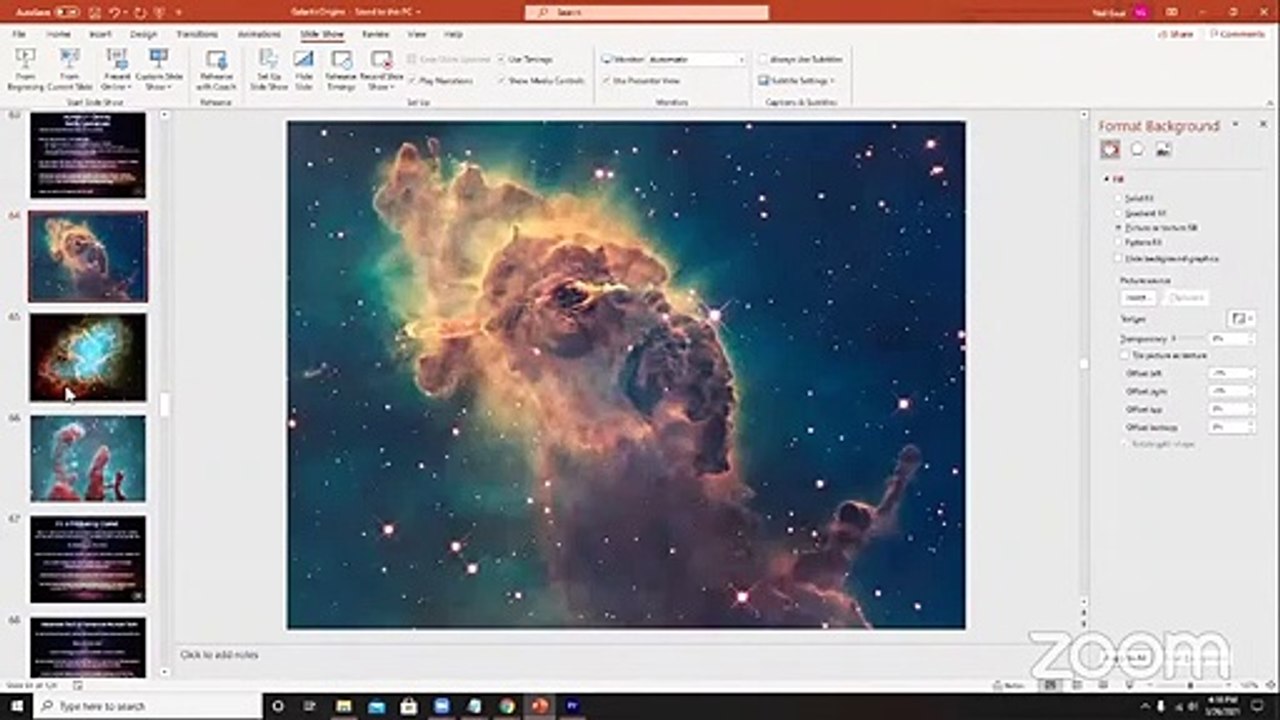The height and width of the screenshot is (720, 1280).
Task: Toggle Tile picture as texture checkbox
Action: tap(1164, 355)
